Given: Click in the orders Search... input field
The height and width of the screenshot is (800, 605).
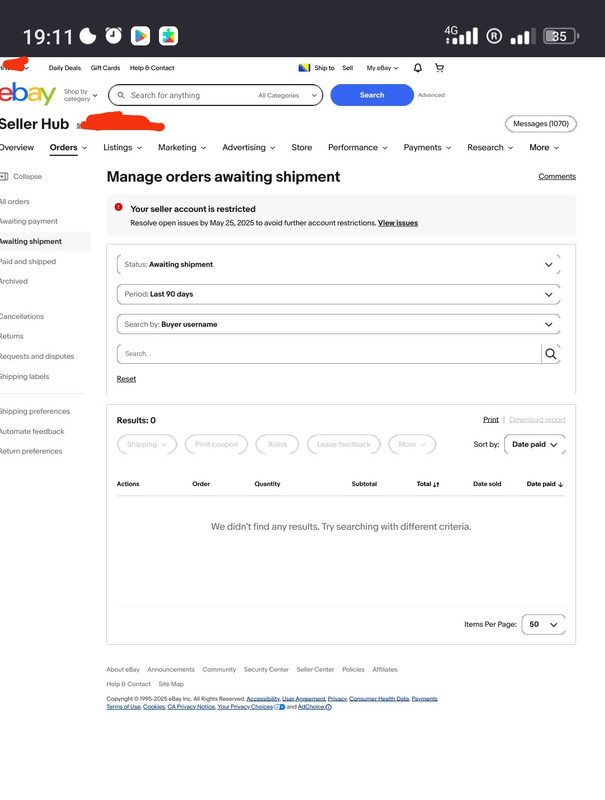Looking at the screenshot, I should pyautogui.click(x=329, y=354).
